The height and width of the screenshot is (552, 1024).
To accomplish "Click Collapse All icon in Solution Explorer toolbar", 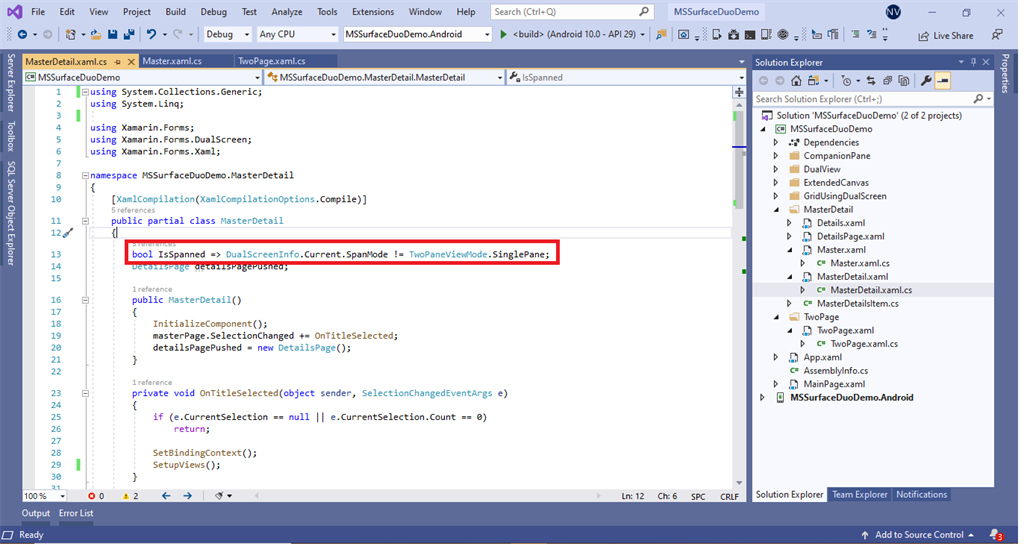I will point(887,81).
